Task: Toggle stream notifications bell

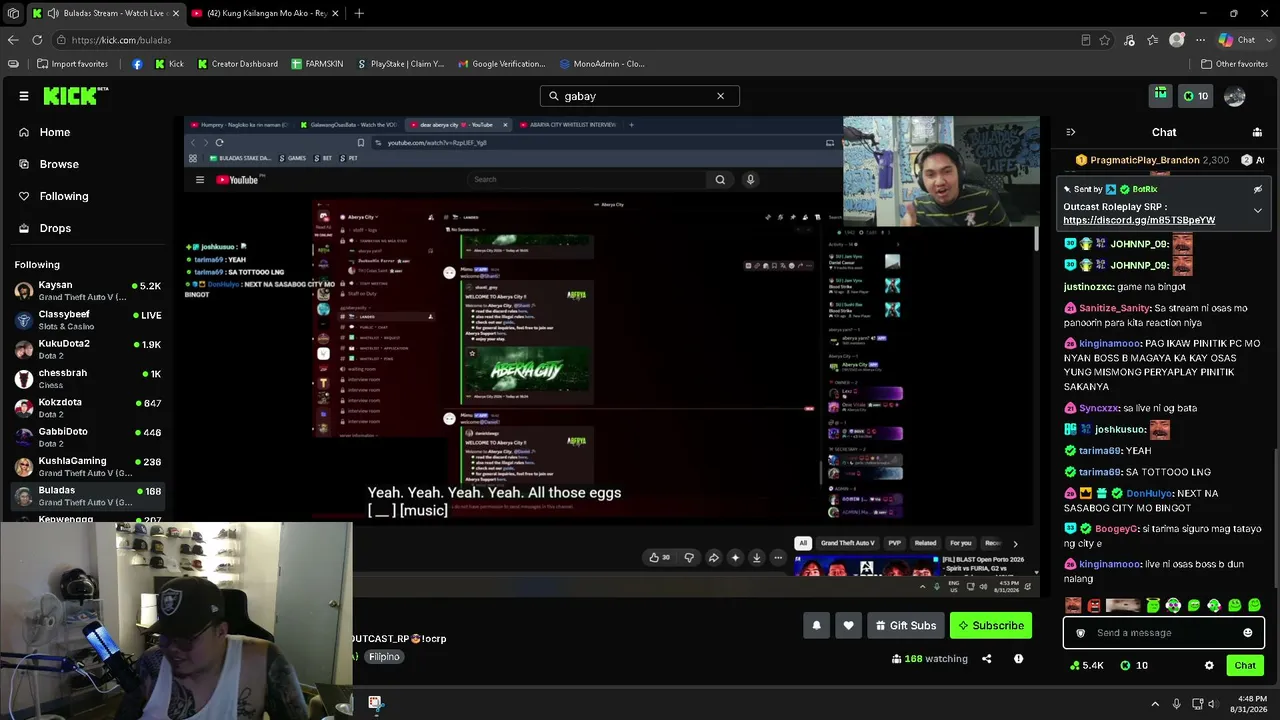Action: coord(816,626)
